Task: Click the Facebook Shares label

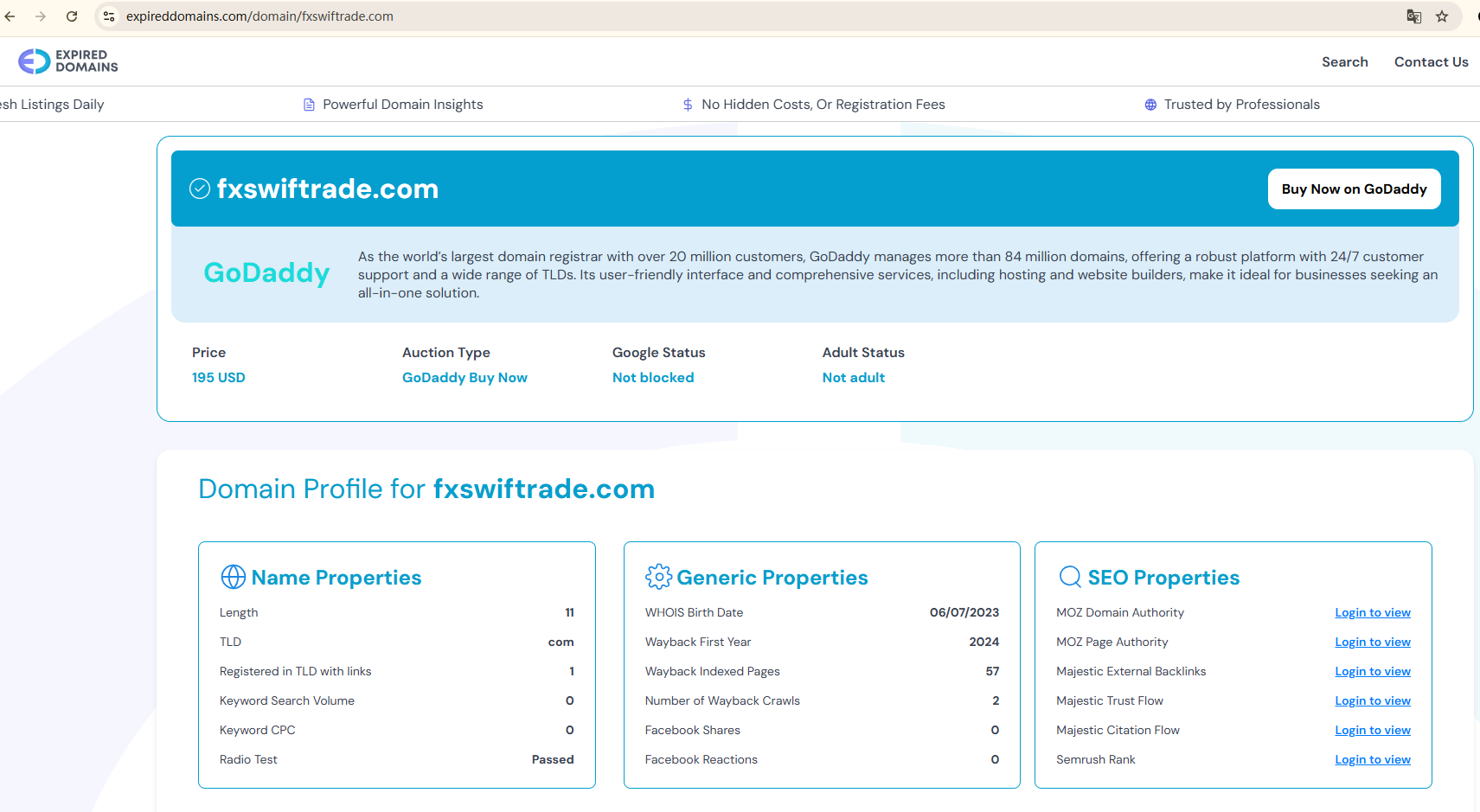Action: click(693, 731)
